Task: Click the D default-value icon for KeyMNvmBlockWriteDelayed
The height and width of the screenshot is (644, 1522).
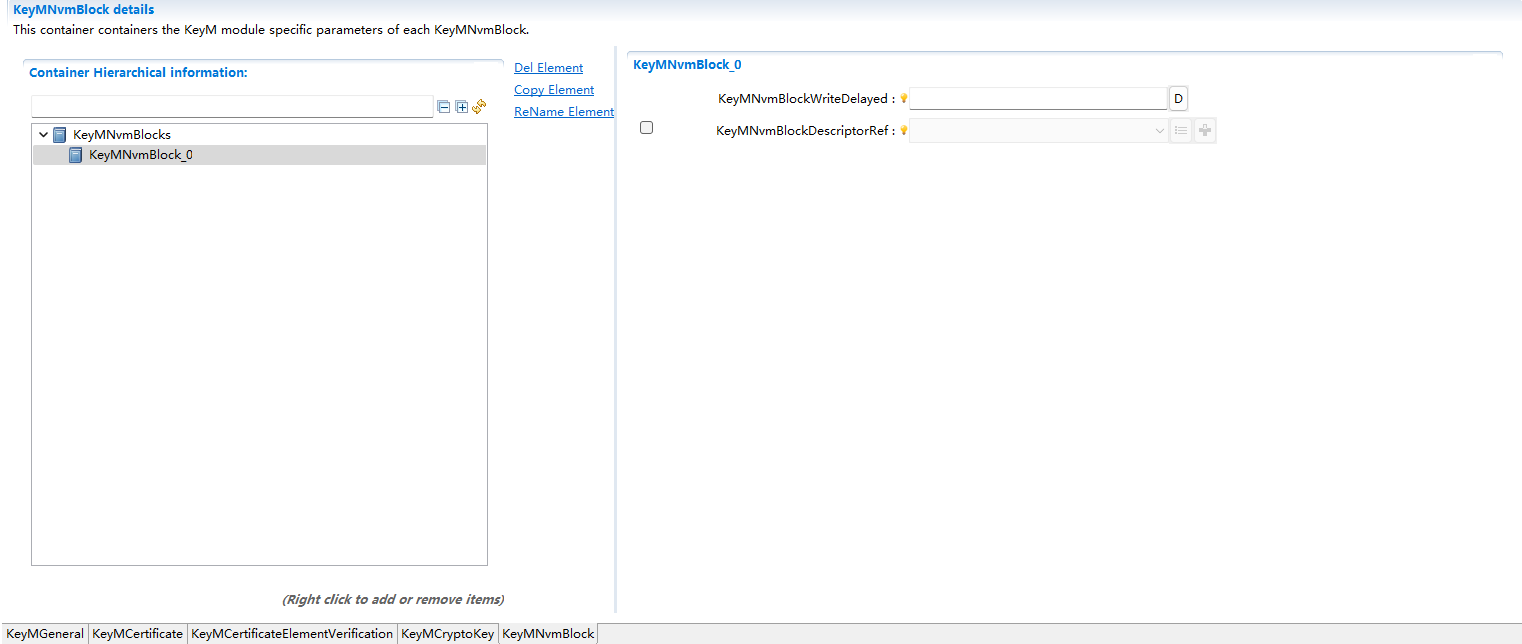Action: point(1178,98)
